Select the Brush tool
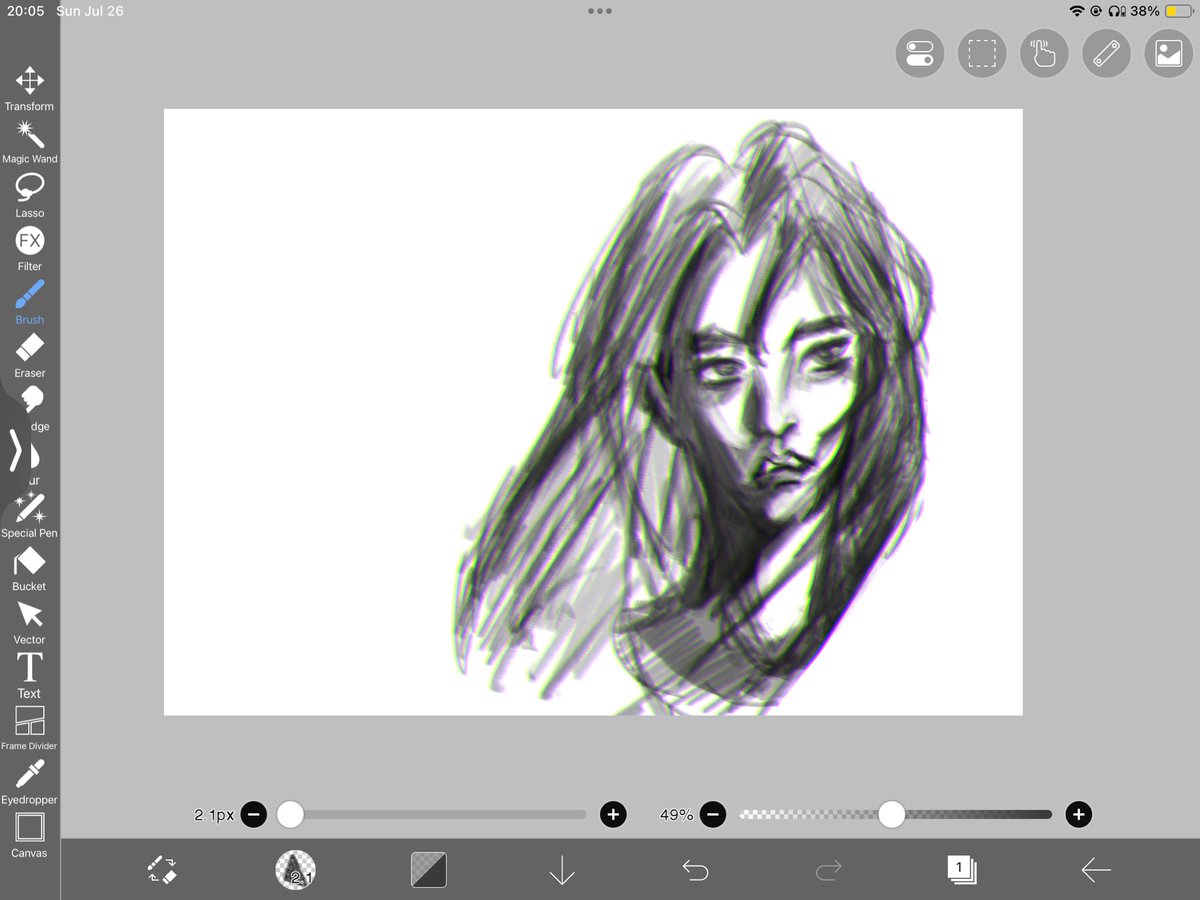 [29, 302]
